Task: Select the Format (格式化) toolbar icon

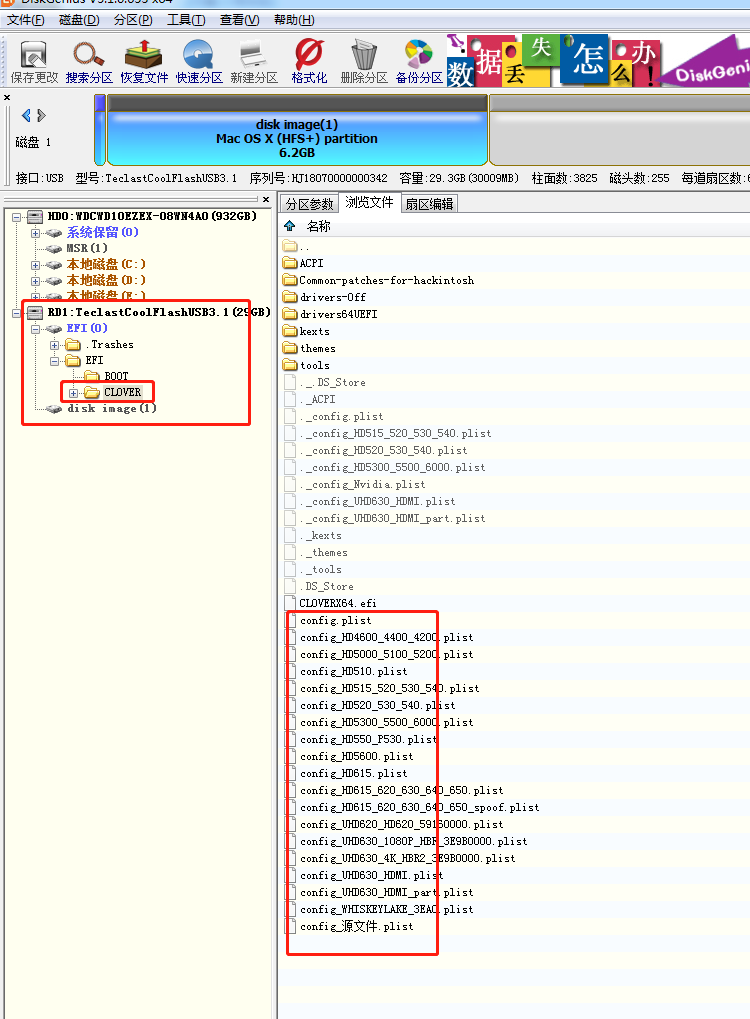Action: tap(309, 62)
